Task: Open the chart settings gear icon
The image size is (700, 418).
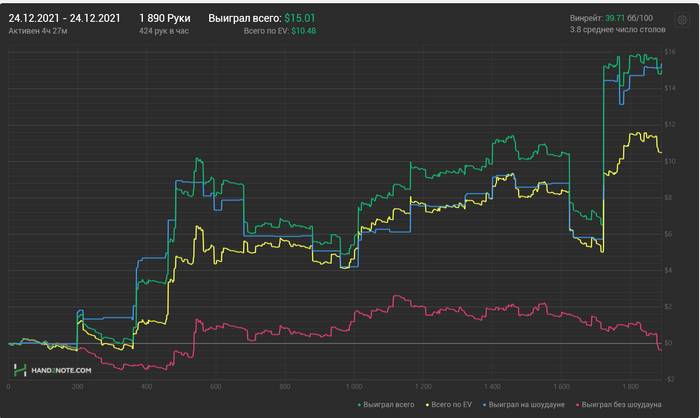Action: [x=682, y=20]
